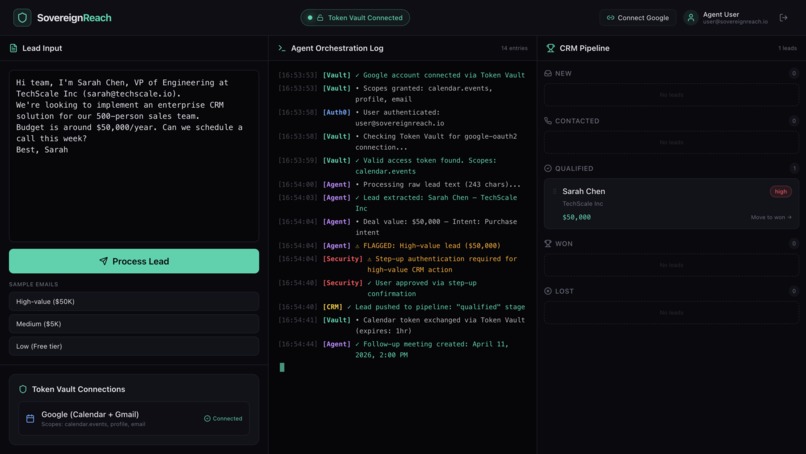The width and height of the screenshot is (806, 454).
Task: Click the Google calendar connection icon
Action: coord(30,419)
